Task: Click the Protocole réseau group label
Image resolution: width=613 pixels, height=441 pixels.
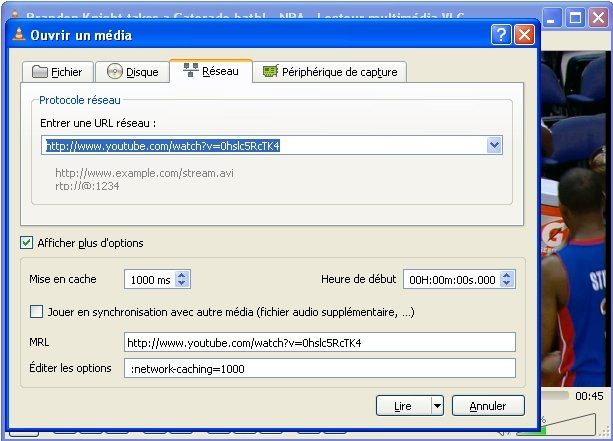Action: pos(80,100)
